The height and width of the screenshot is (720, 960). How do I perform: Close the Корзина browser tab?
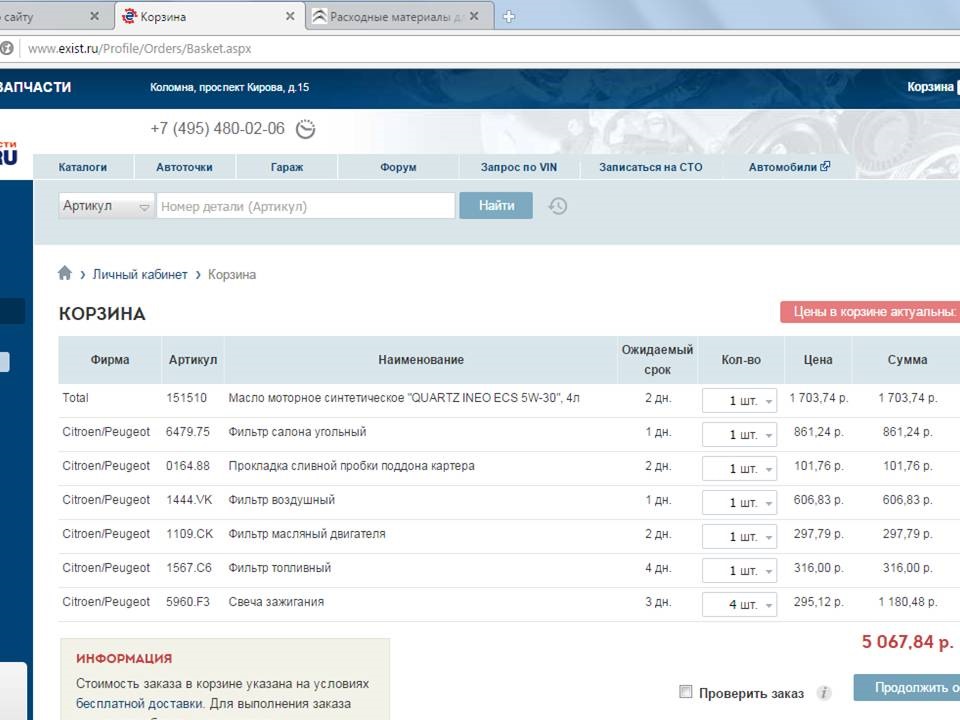tap(290, 17)
